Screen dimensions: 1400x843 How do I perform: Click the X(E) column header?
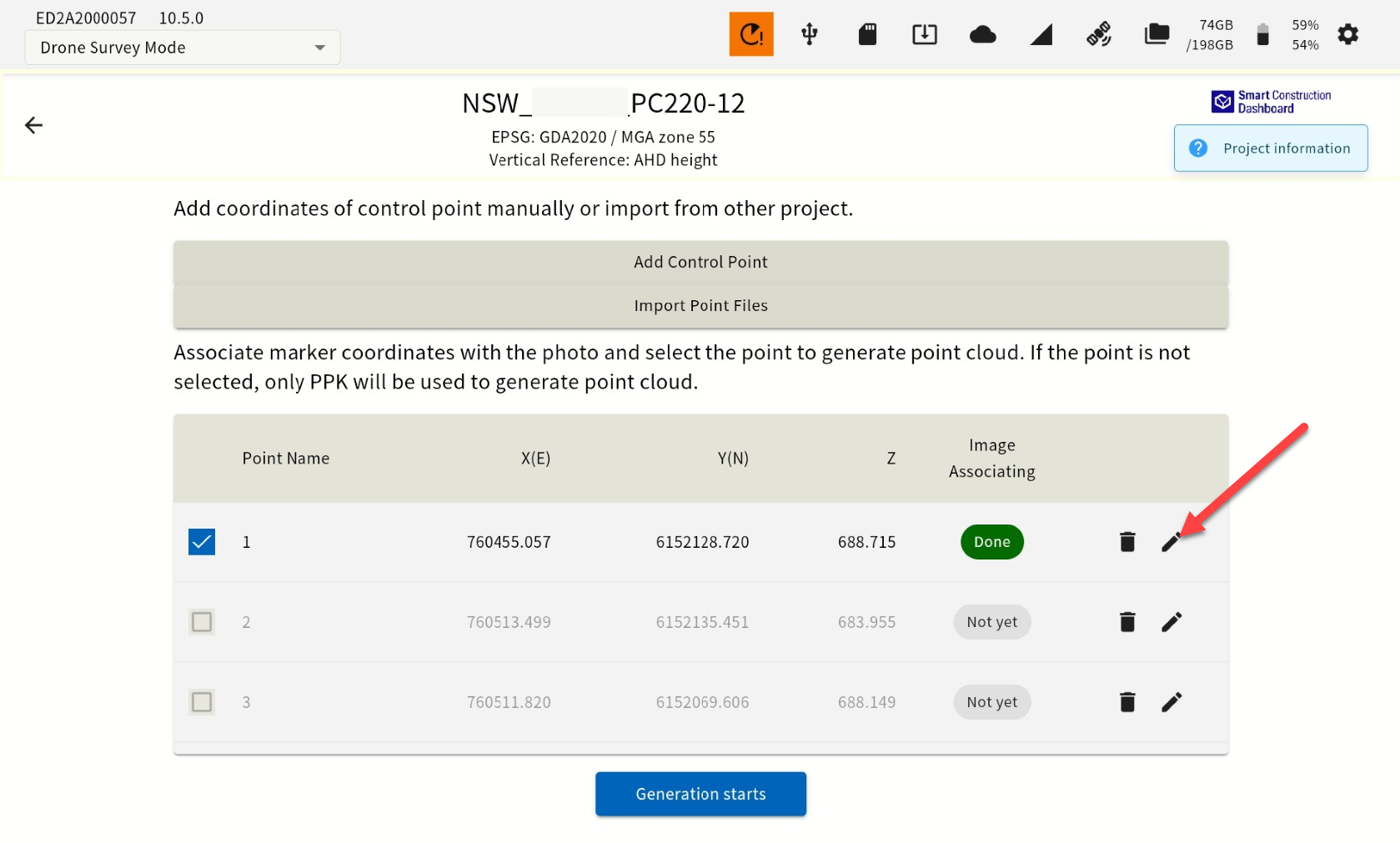coord(536,459)
